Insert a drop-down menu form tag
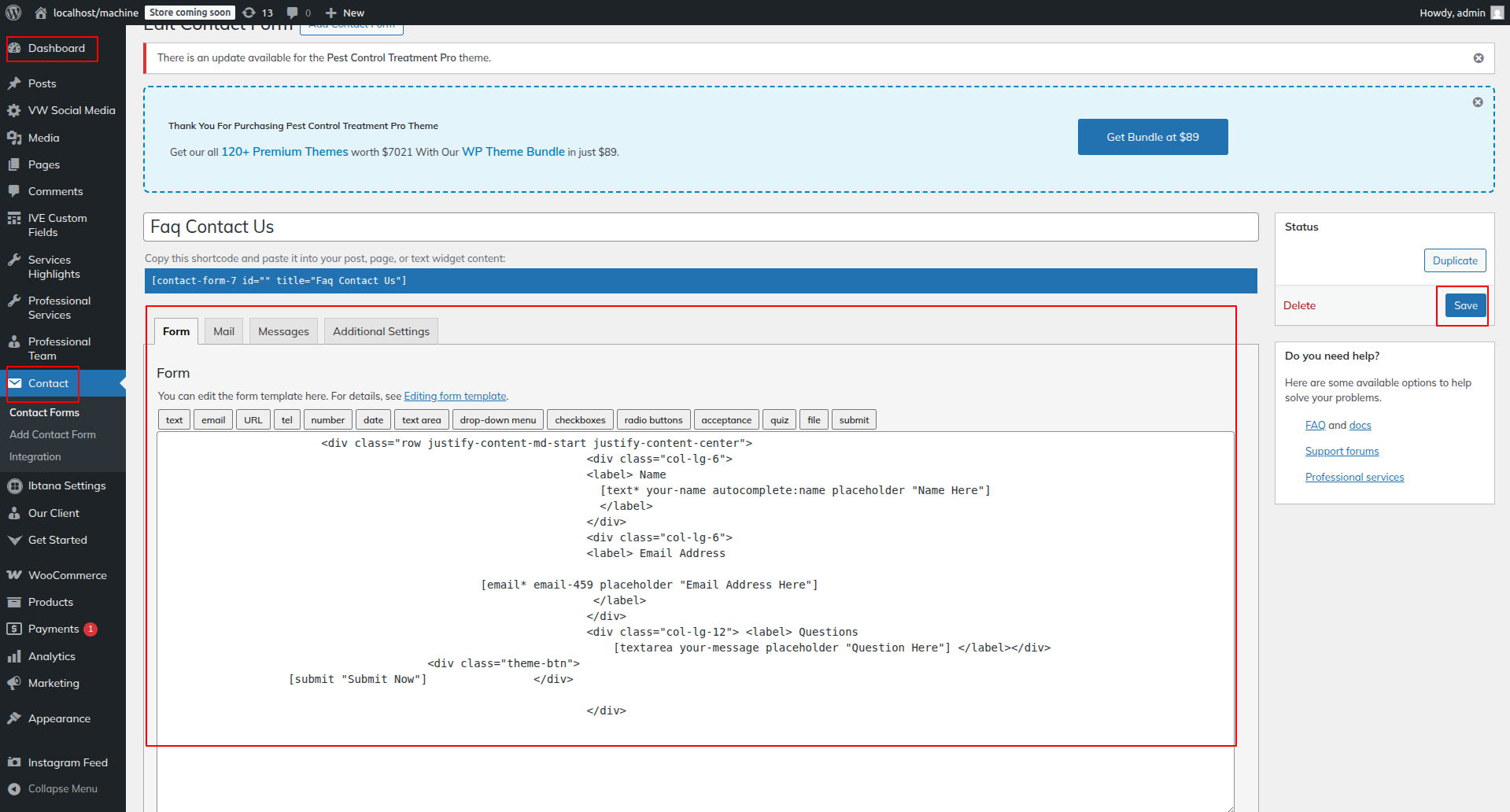The height and width of the screenshot is (812, 1510). coord(497,420)
